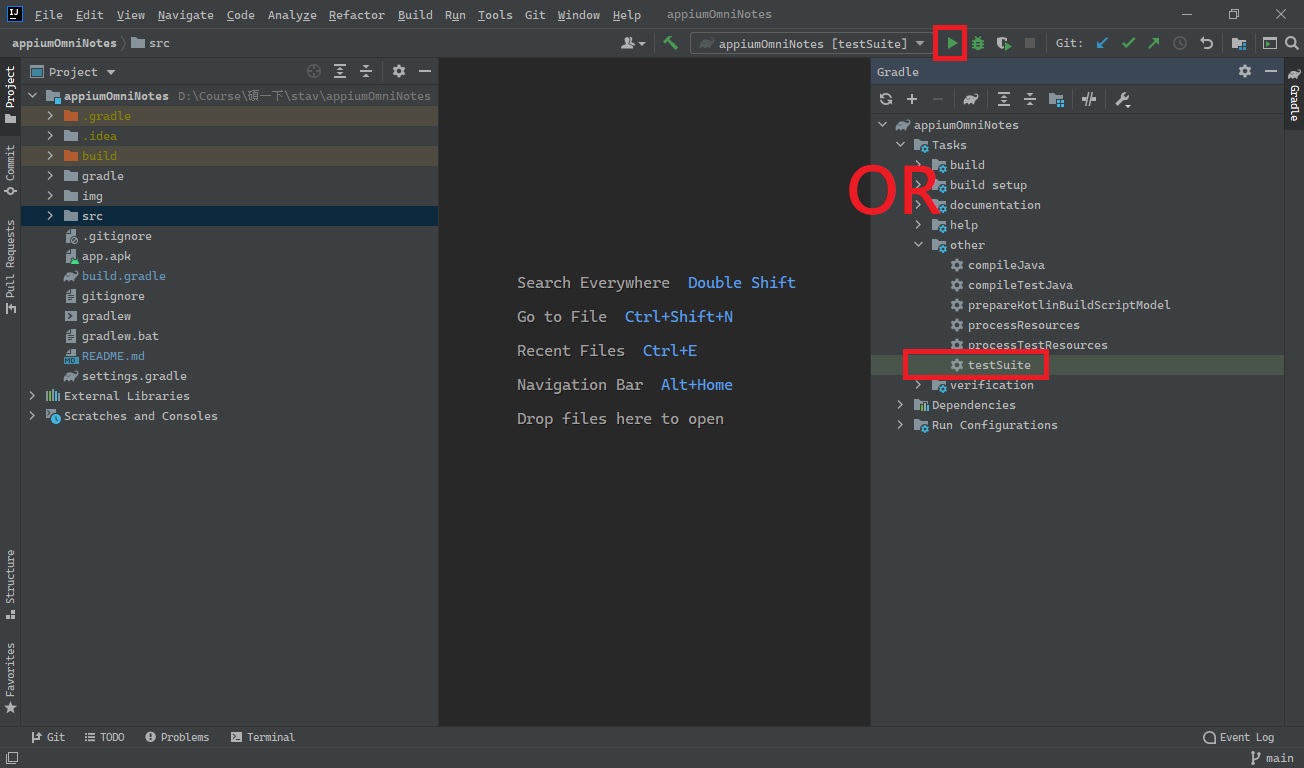Viewport: 1304px width, 768px height.
Task: Expand Run Configurations in Gradle panel
Action: [900, 425]
